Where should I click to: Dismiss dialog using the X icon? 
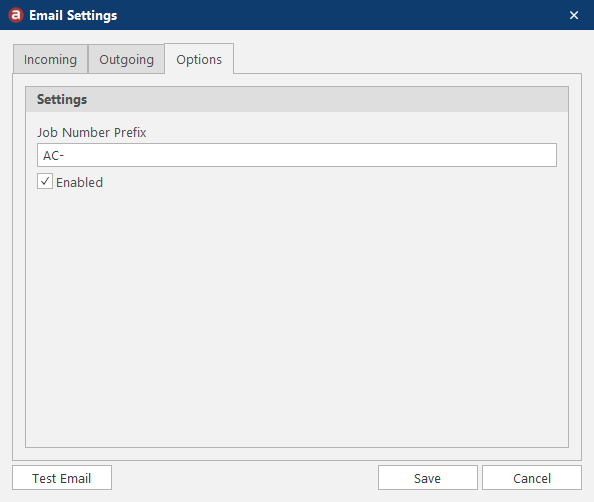[x=574, y=15]
